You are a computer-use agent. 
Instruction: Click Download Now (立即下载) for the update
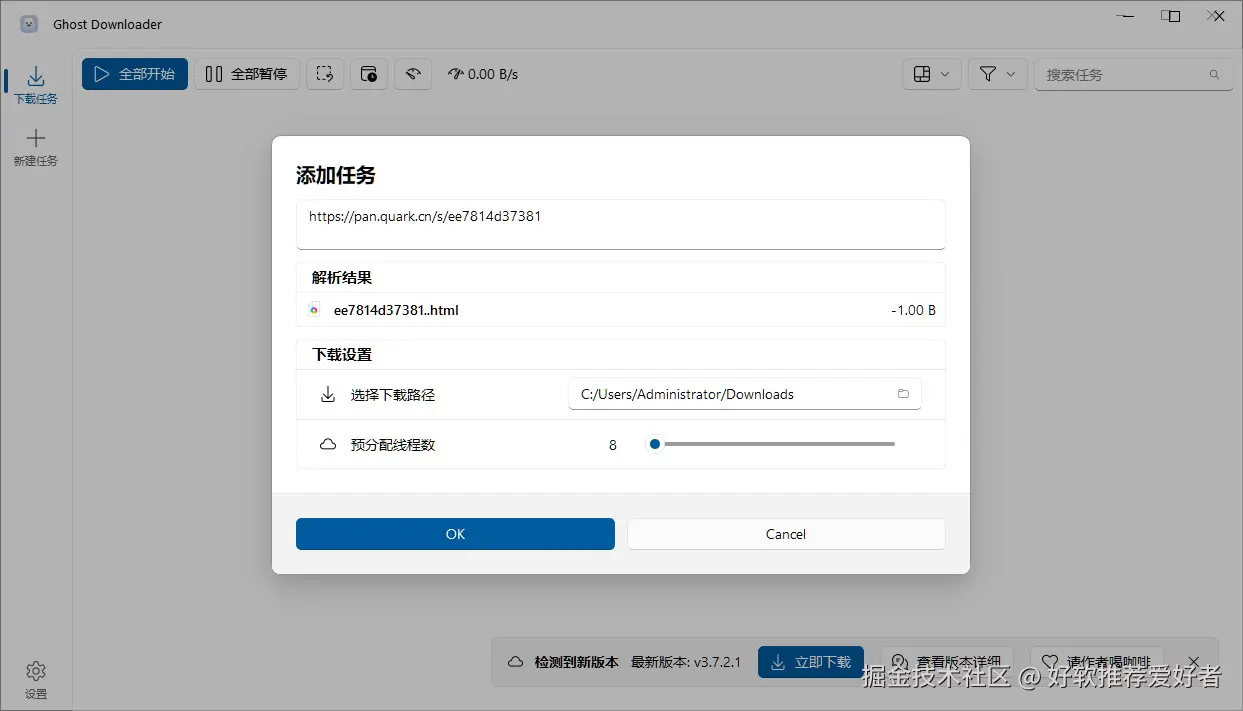[x=811, y=662]
